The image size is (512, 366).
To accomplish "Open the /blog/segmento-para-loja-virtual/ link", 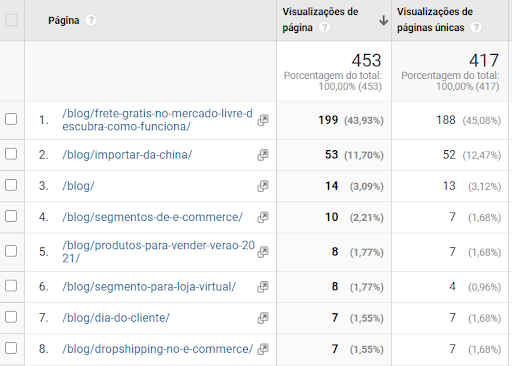I will pos(149,287).
